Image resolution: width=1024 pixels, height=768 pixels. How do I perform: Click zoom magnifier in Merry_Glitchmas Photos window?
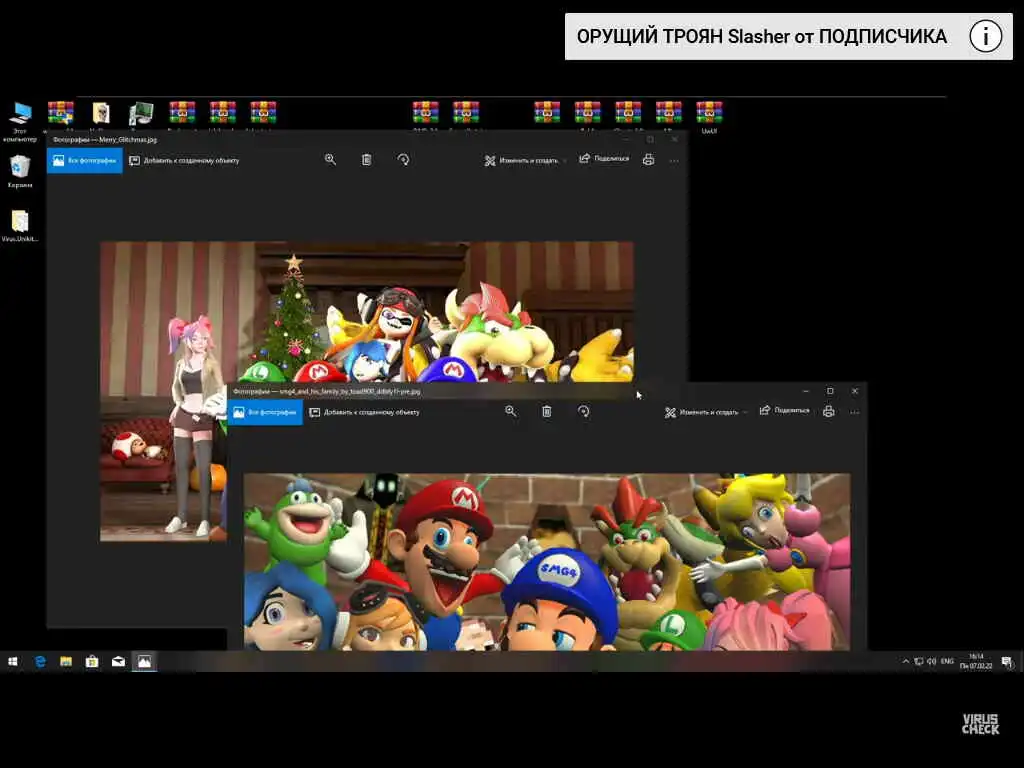330,159
